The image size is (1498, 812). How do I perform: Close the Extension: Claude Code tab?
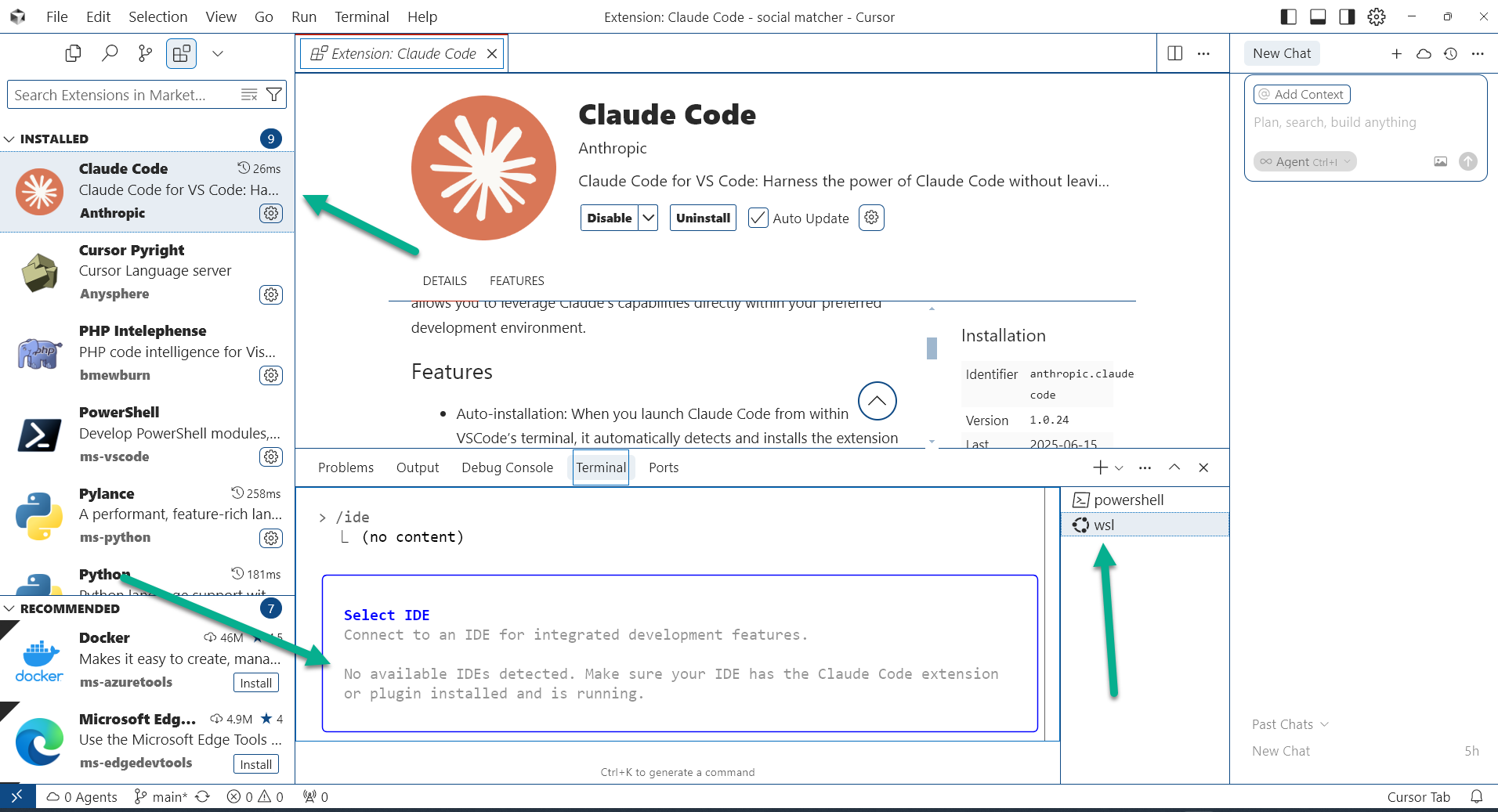pyautogui.click(x=492, y=53)
